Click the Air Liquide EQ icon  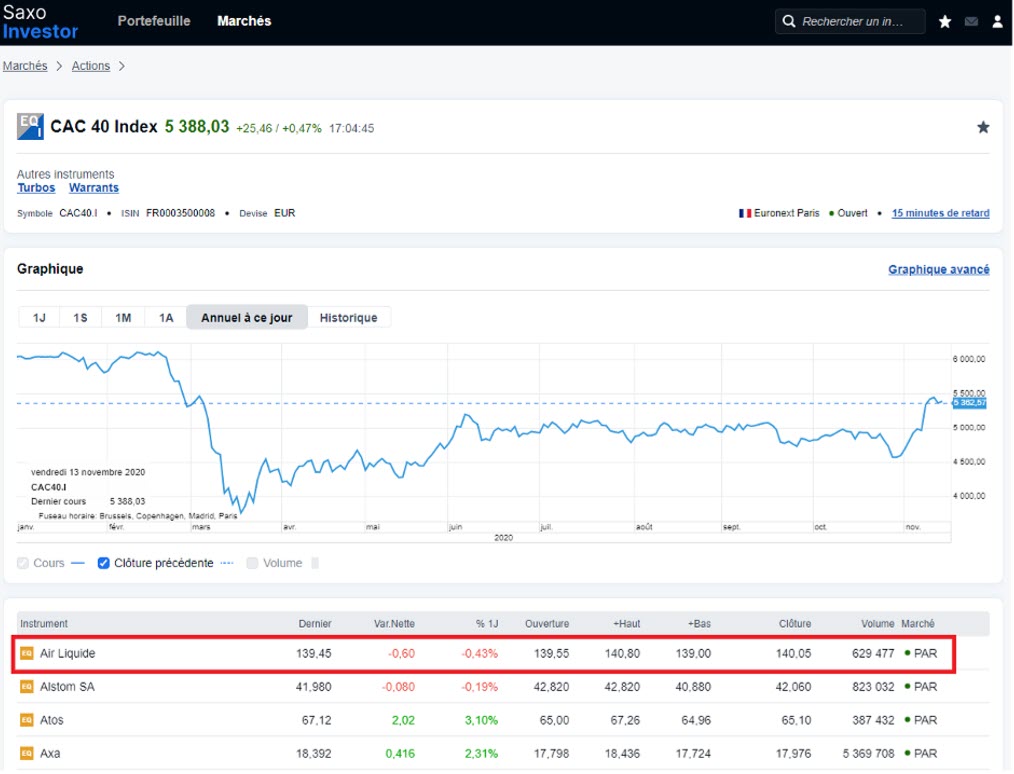pos(27,653)
